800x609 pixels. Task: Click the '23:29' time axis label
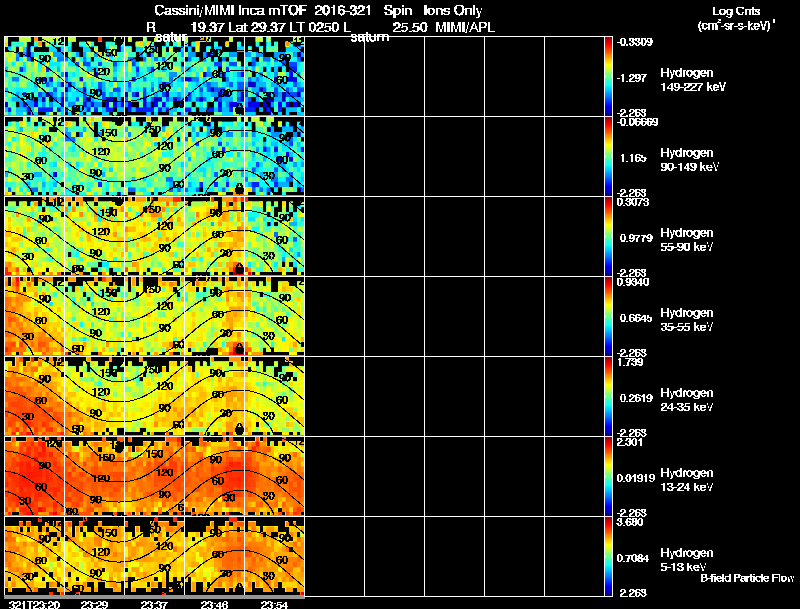pos(94,604)
